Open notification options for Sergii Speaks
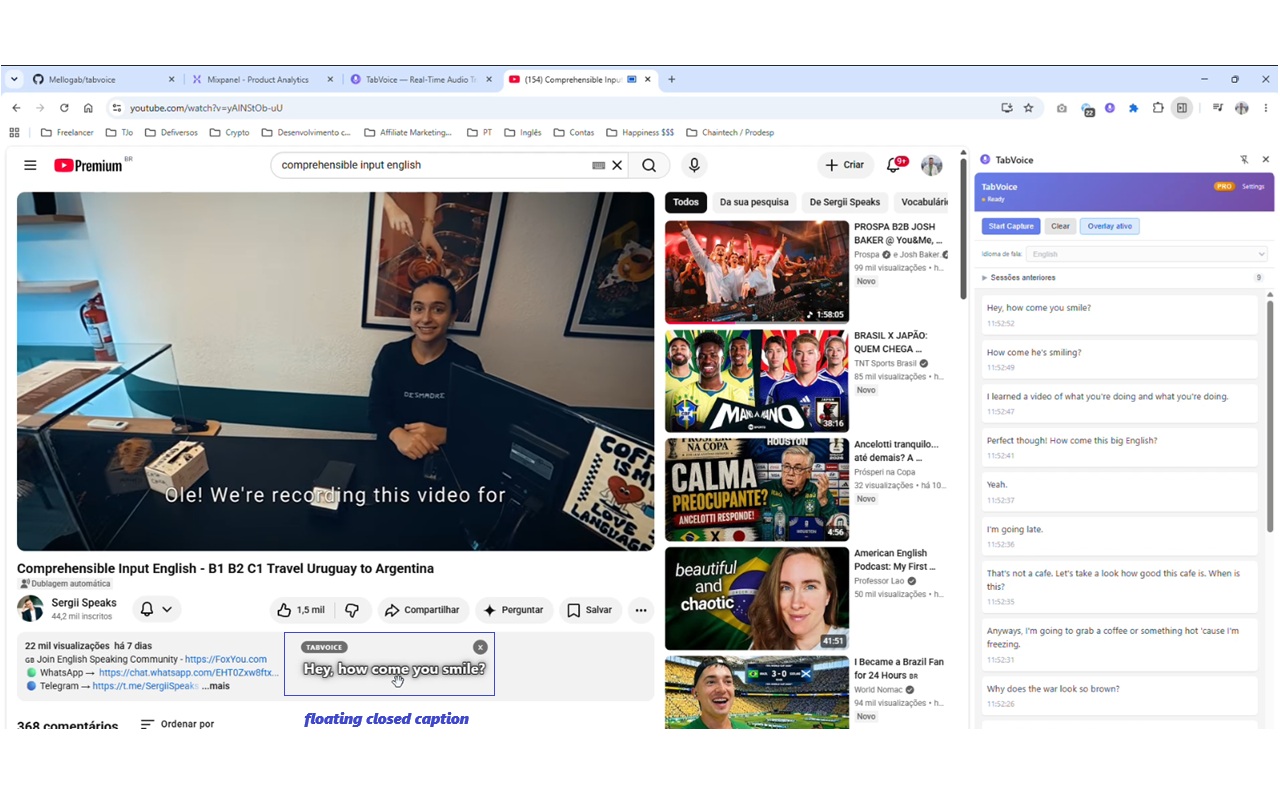Screen dimensions: 1280x800 156,609
